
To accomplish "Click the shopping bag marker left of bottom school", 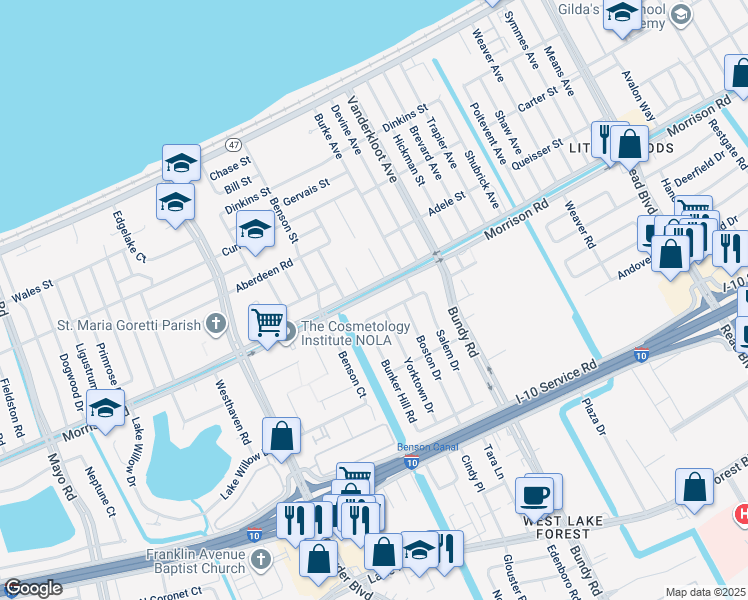I will click(383, 553).
